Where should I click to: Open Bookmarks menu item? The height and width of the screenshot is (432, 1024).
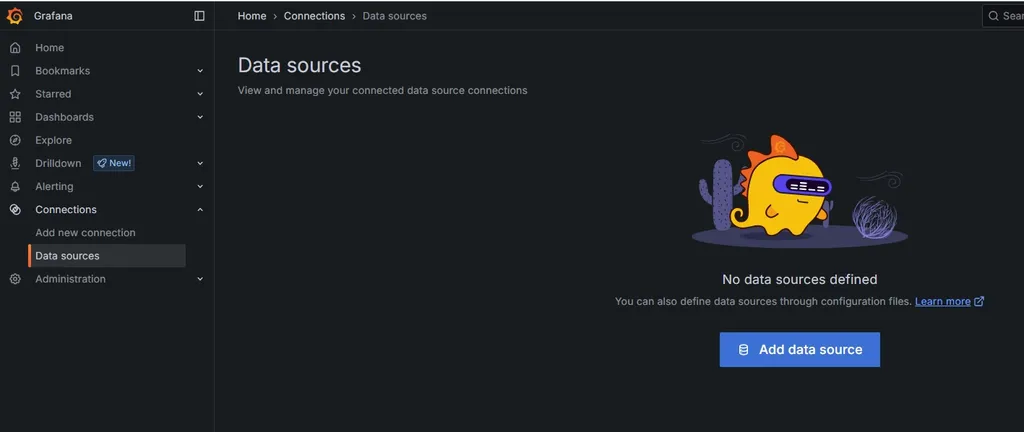[63, 70]
